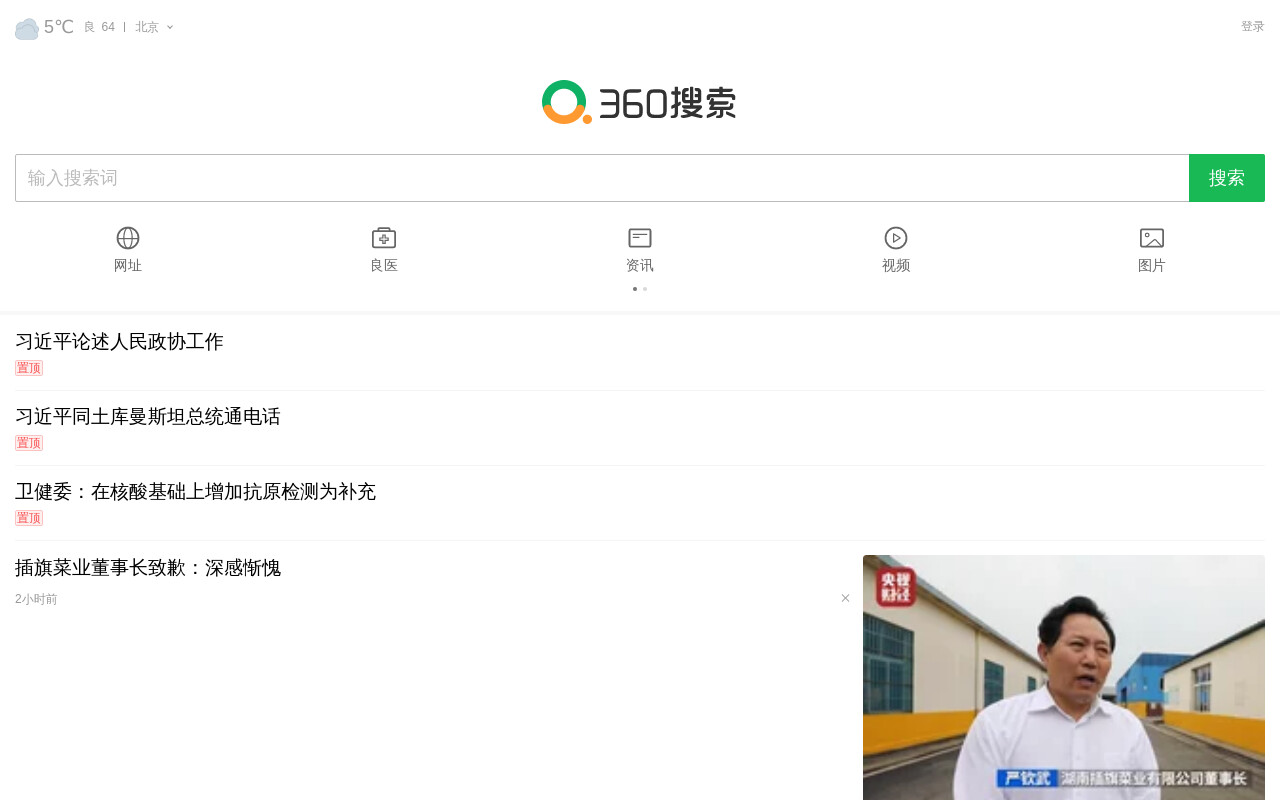Open the 360搜索 logo
This screenshot has width=1280, height=800.
pyautogui.click(x=639, y=102)
